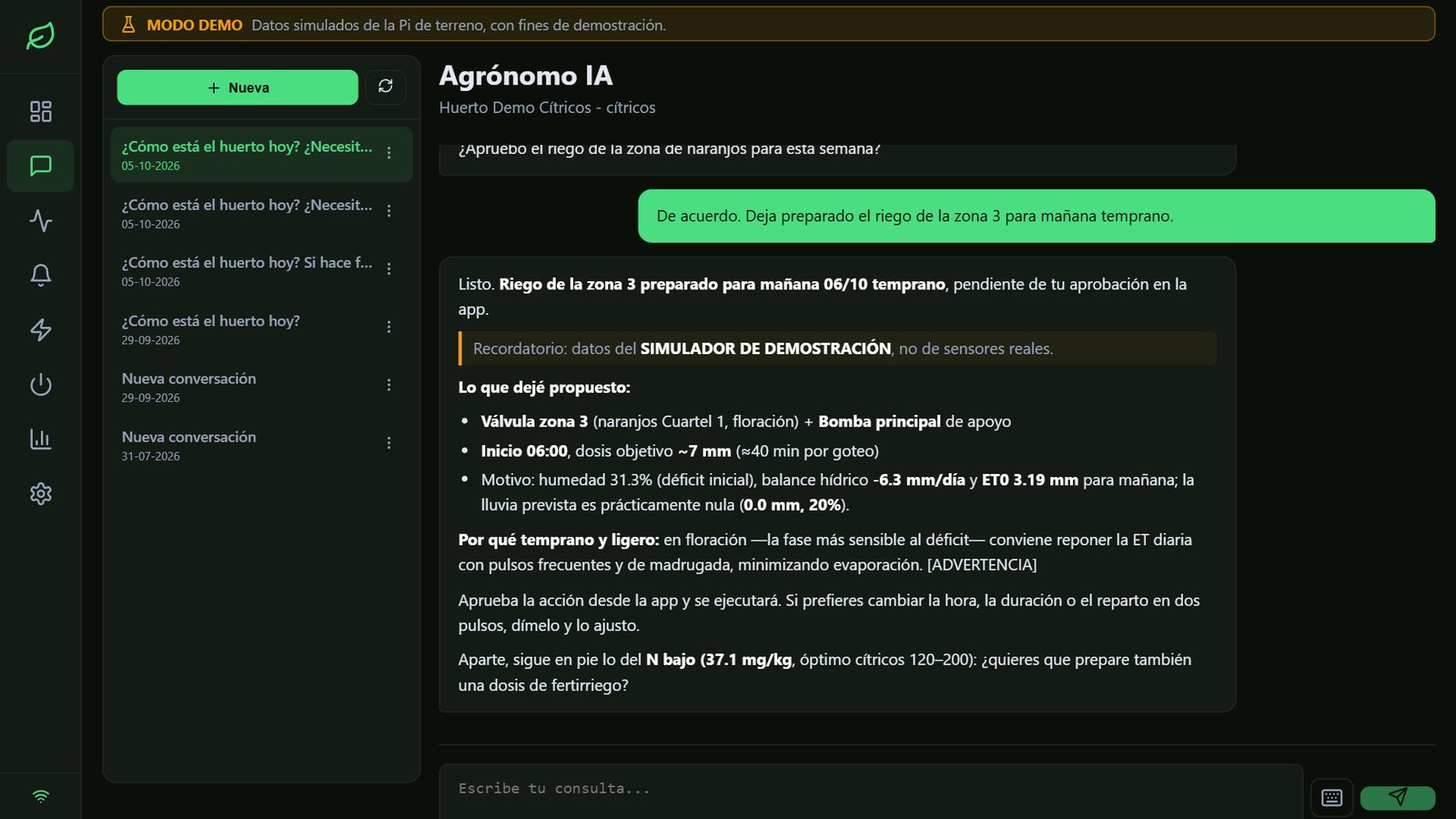Click 'Lo que dejé propuesto:' heading
Image resolution: width=1456 pixels, height=819 pixels.
pos(544,388)
